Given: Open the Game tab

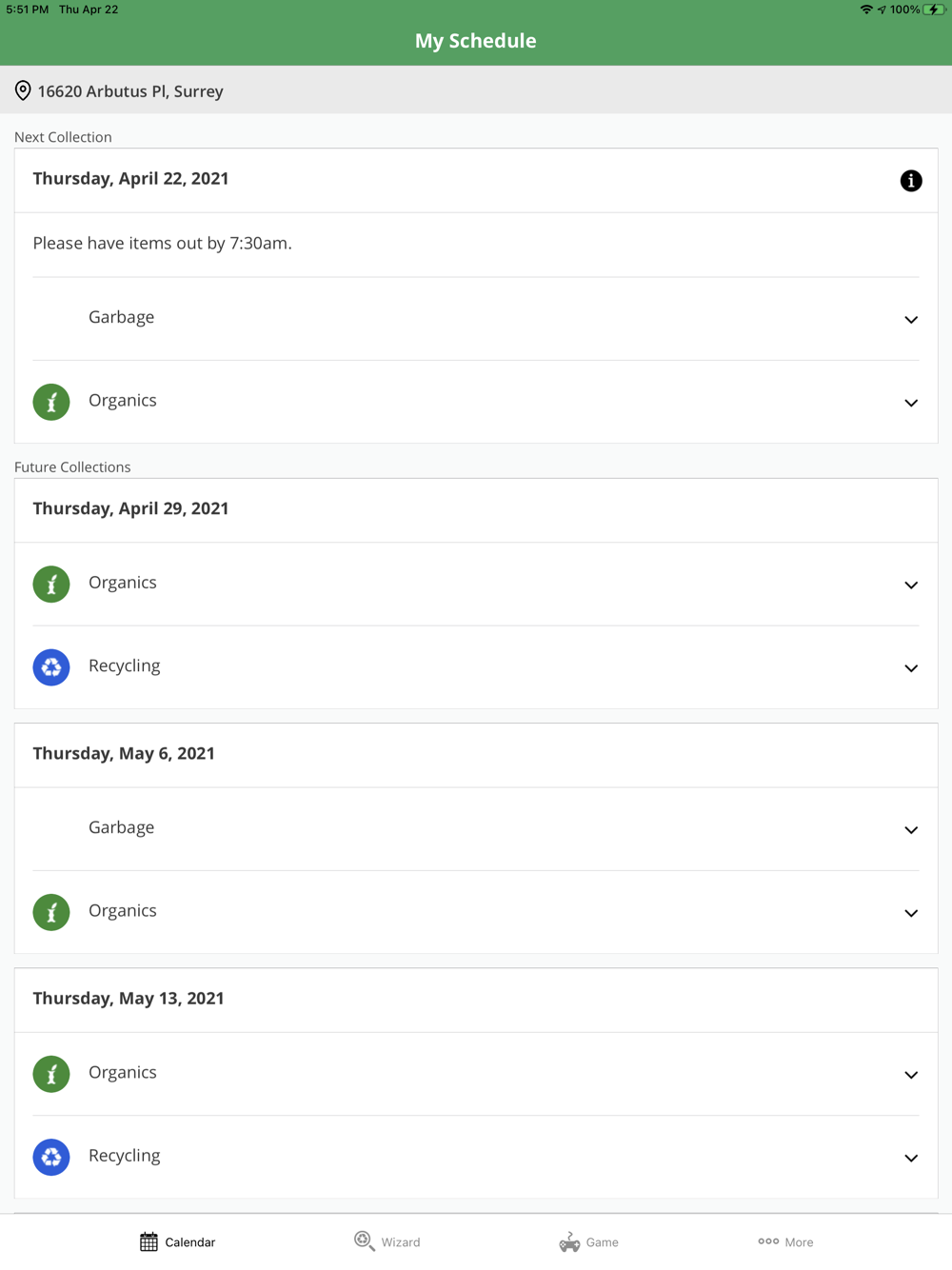Looking at the screenshot, I should (x=589, y=1241).
